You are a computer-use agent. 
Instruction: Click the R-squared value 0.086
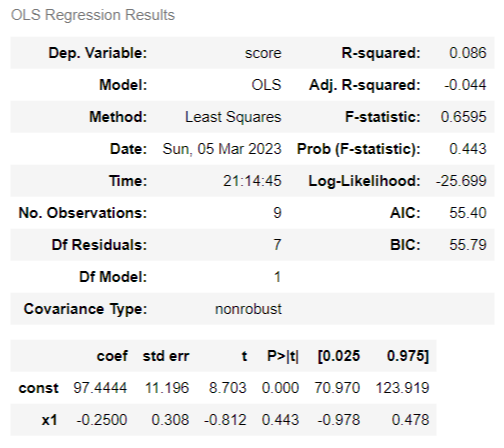coord(468,53)
